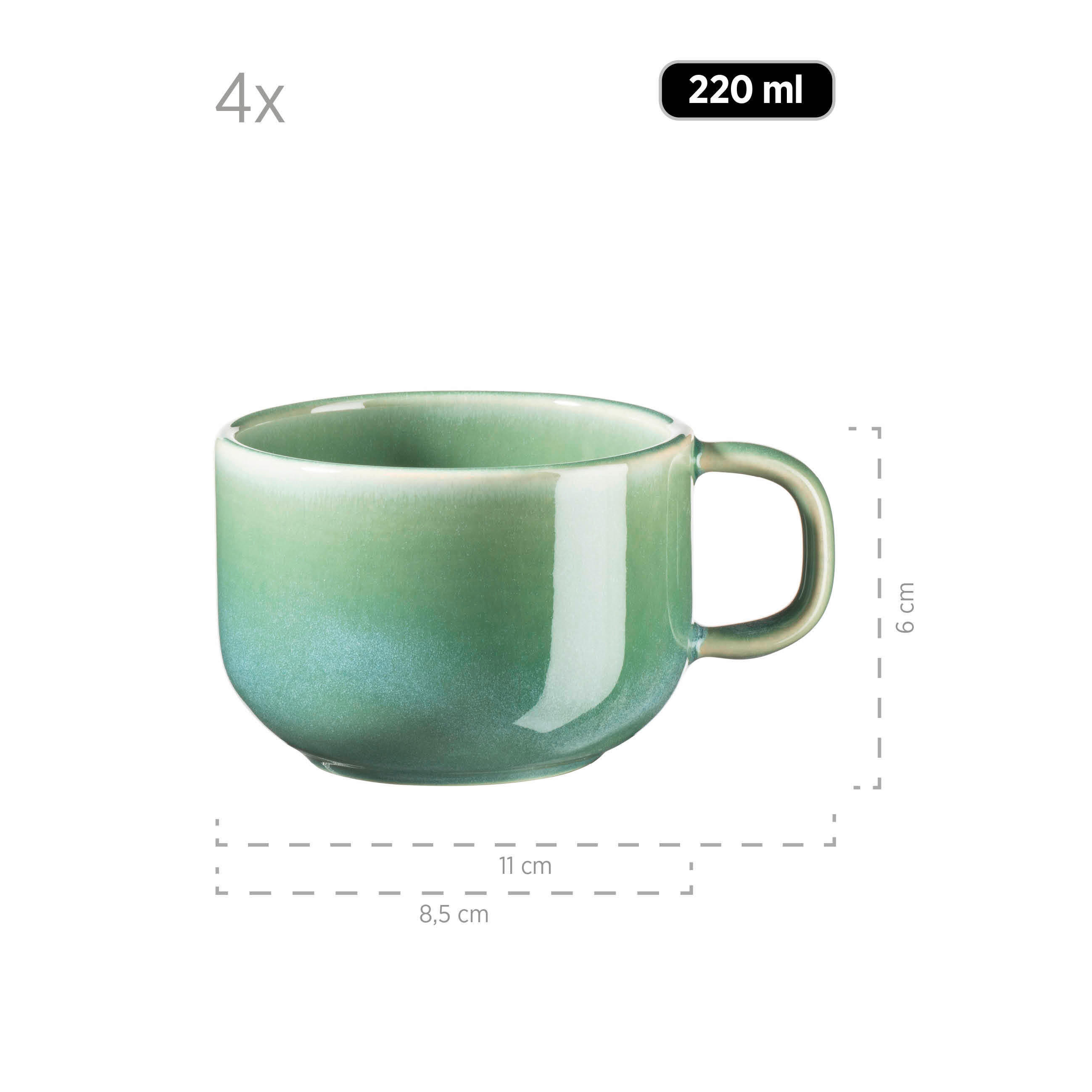This screenshot has height=1092, width=1092.
Task: Select the 11 cm width label
Action: (525, 866)
